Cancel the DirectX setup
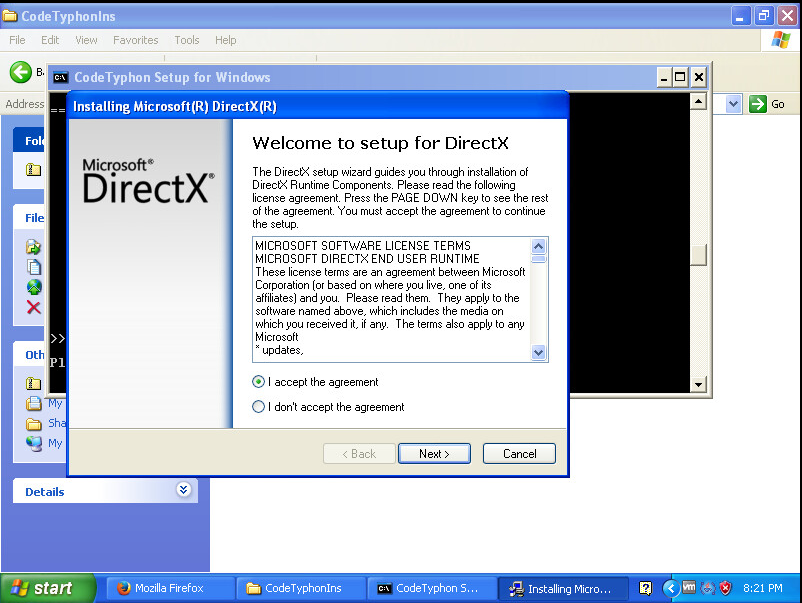This screenshot has height=603, width=802. [x=519, y=454]
